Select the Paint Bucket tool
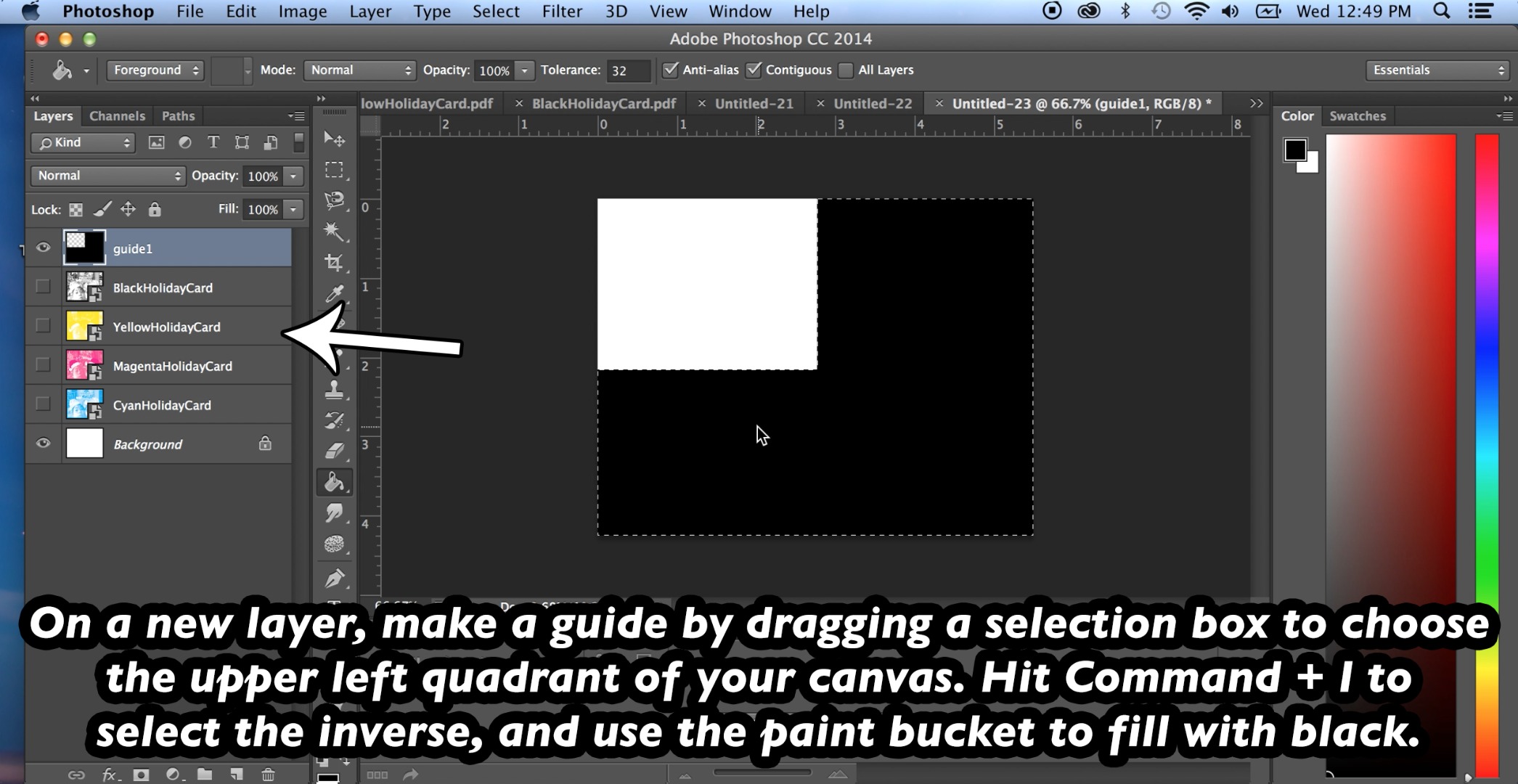 (334, 481)
